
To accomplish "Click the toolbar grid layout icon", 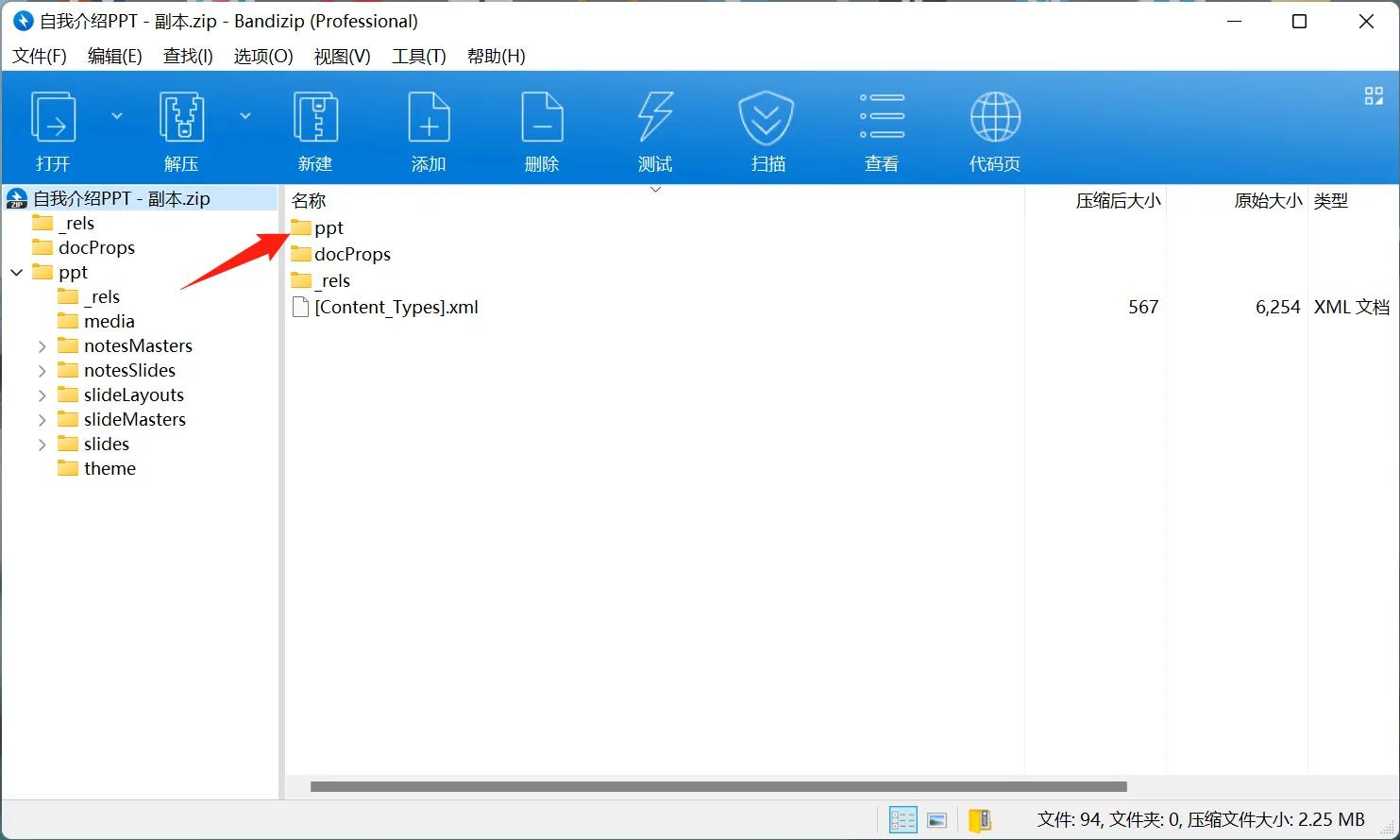I will [1374, 95].
